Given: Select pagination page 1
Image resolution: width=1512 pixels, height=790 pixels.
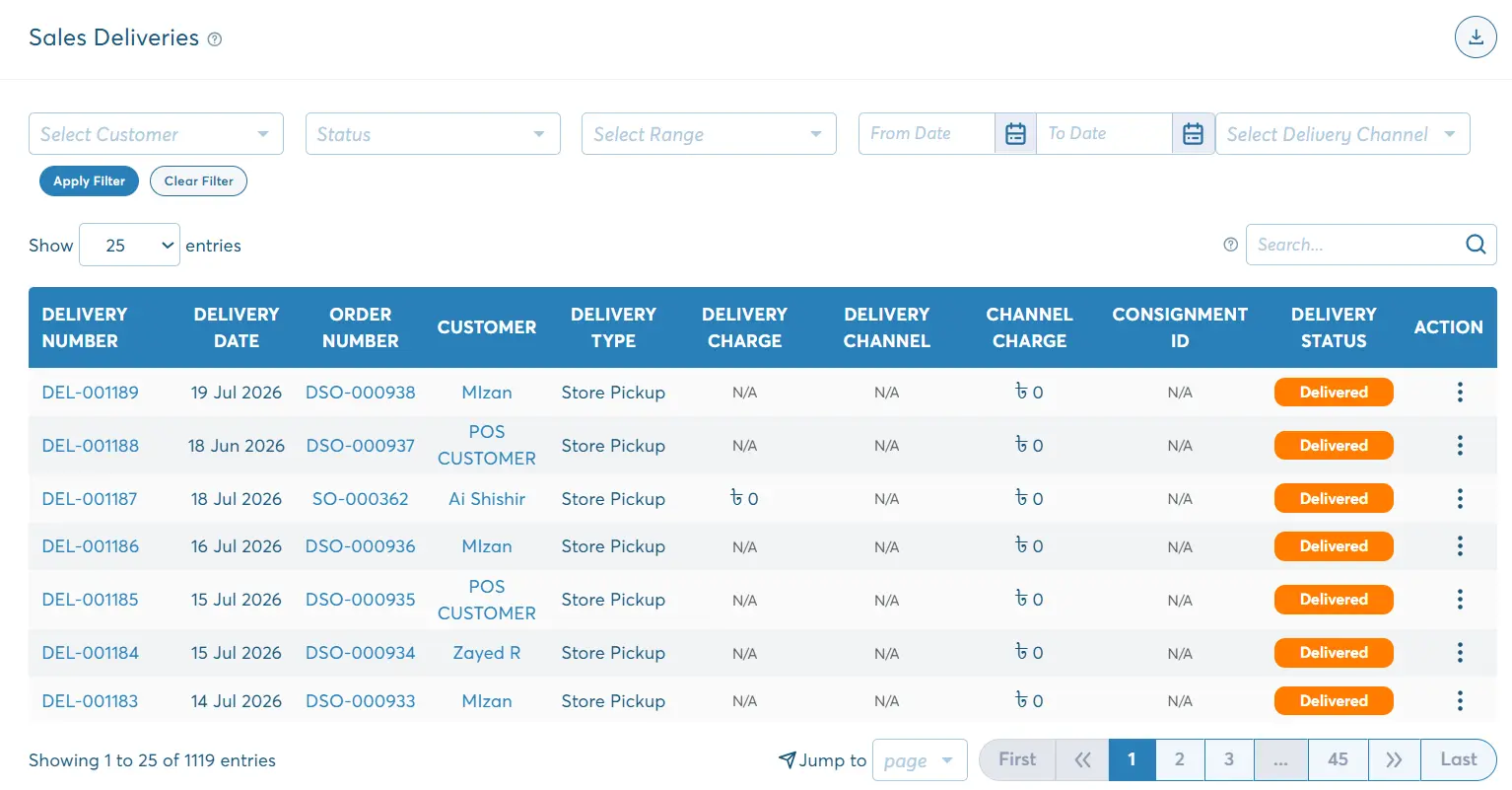Looking at the screenshot, I should click(1132, 759).
